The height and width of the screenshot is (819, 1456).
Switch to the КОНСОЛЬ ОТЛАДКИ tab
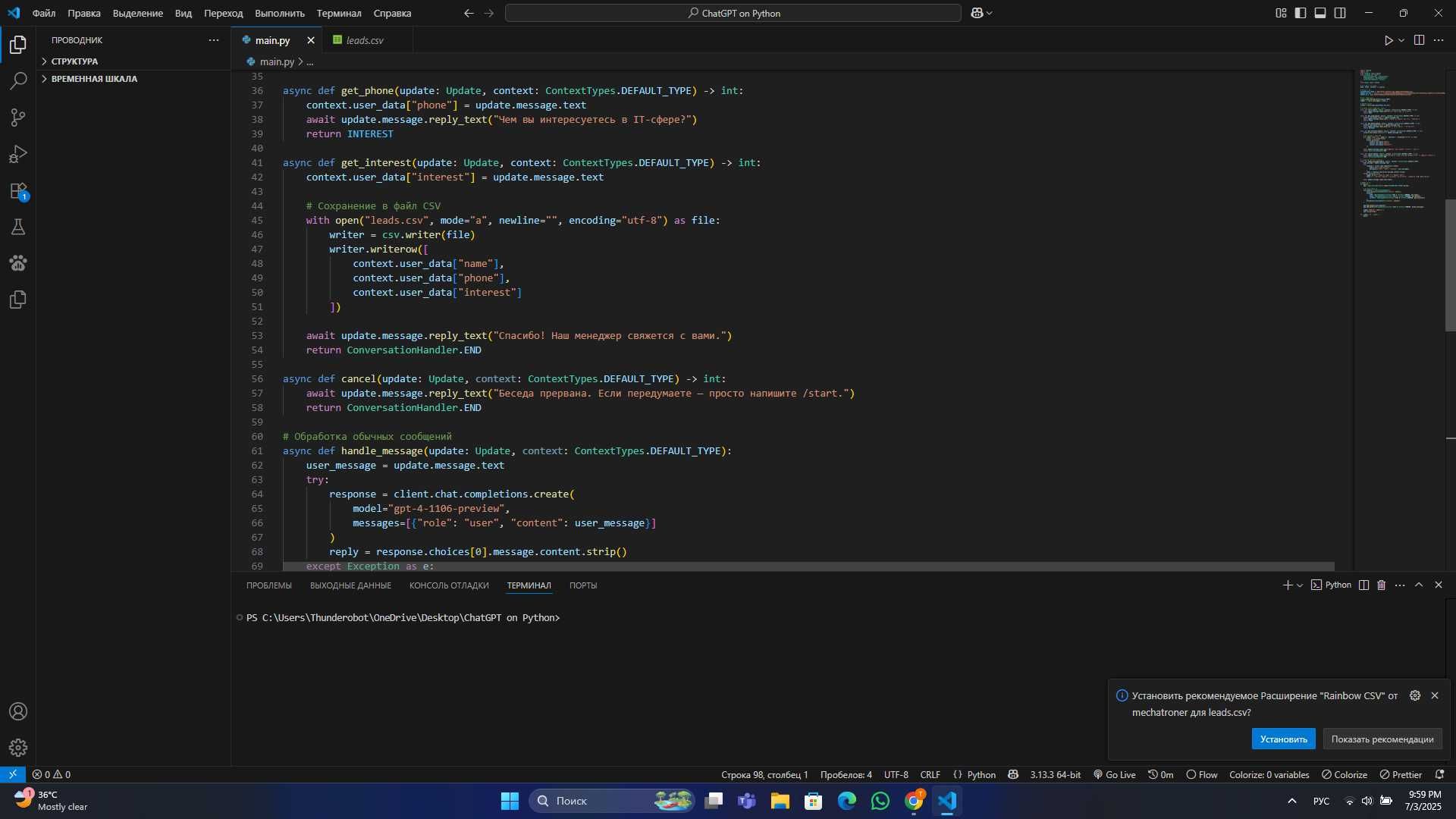point(449,585)
